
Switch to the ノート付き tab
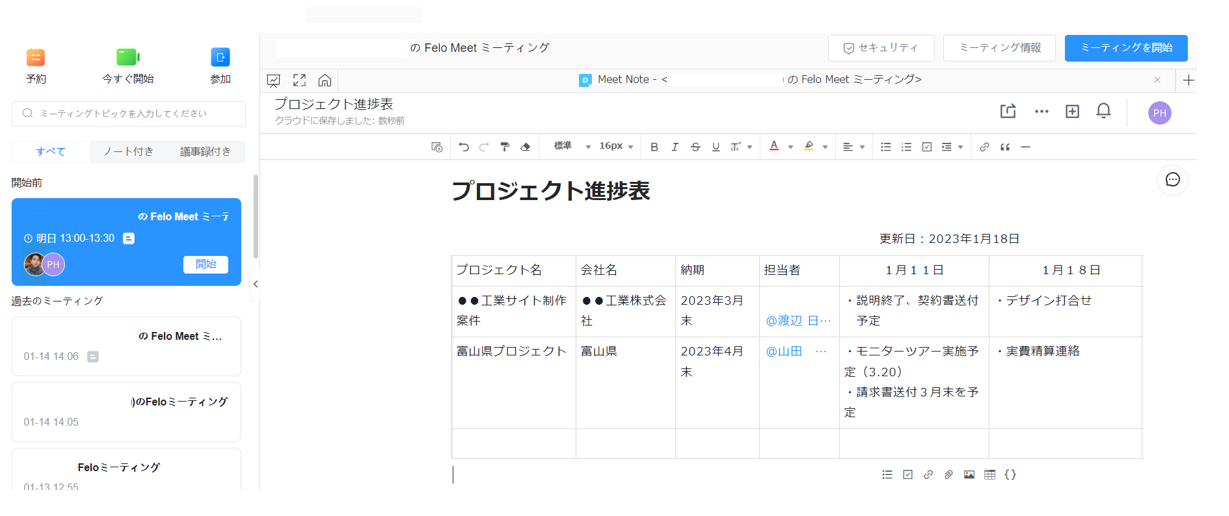tap(128, 152)
